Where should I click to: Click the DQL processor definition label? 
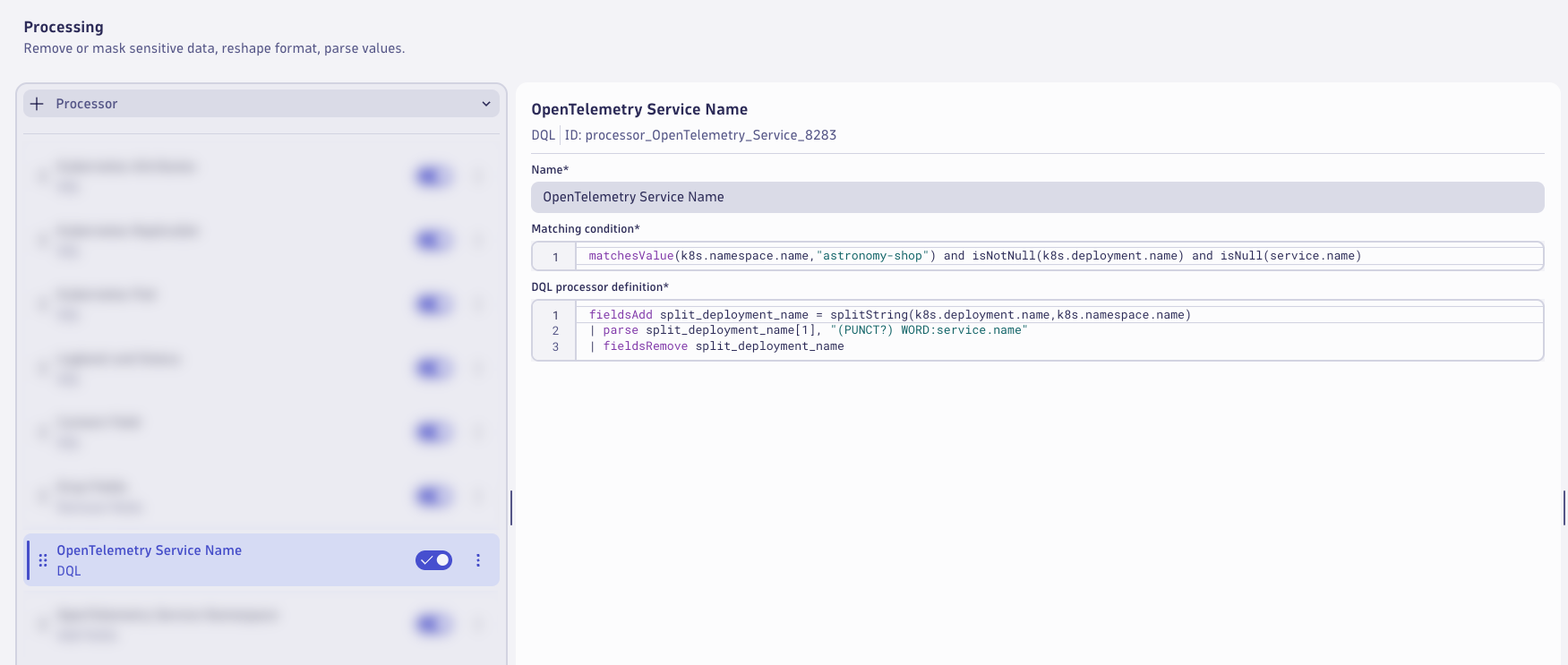pos(600,287)
